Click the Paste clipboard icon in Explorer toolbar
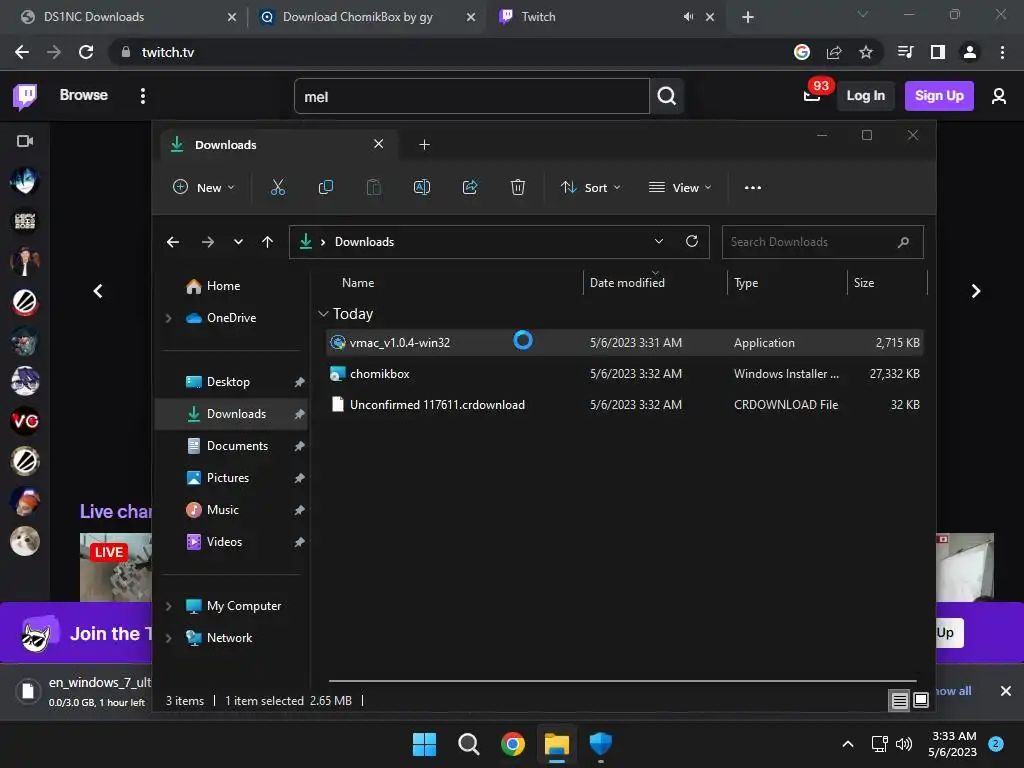 point(374,187)
